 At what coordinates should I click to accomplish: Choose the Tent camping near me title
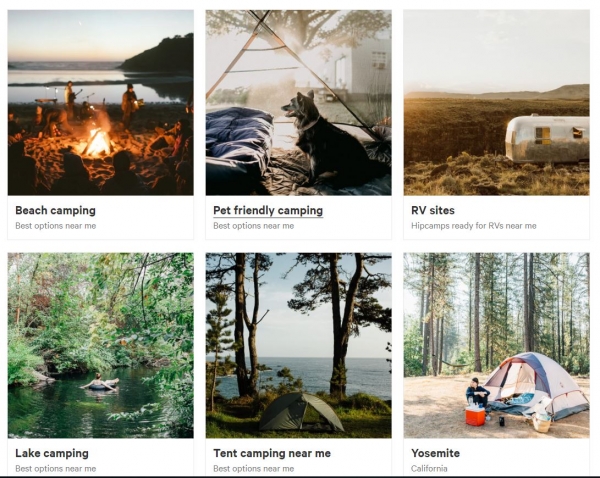pos(272,453)
